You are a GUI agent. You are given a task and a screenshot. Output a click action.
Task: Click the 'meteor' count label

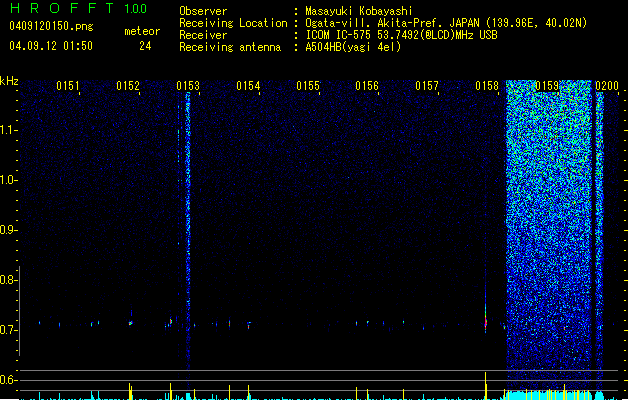pos(142,31)
